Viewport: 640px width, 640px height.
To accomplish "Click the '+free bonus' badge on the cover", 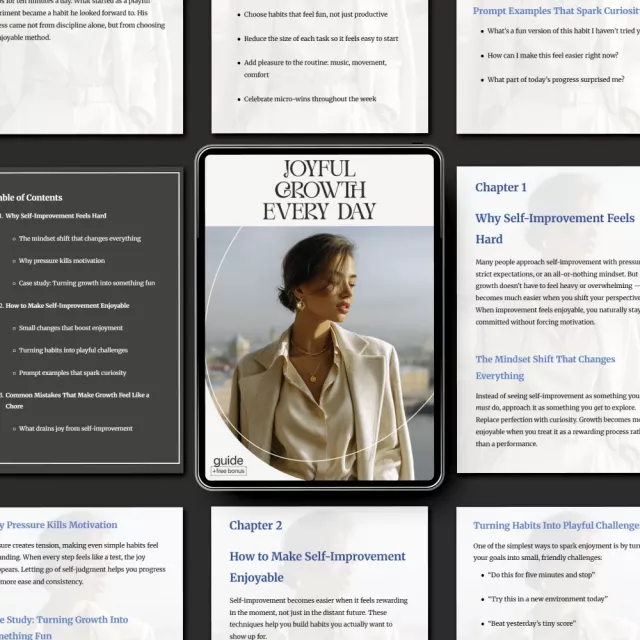I will pyautogui.click(x=229, y=471).
